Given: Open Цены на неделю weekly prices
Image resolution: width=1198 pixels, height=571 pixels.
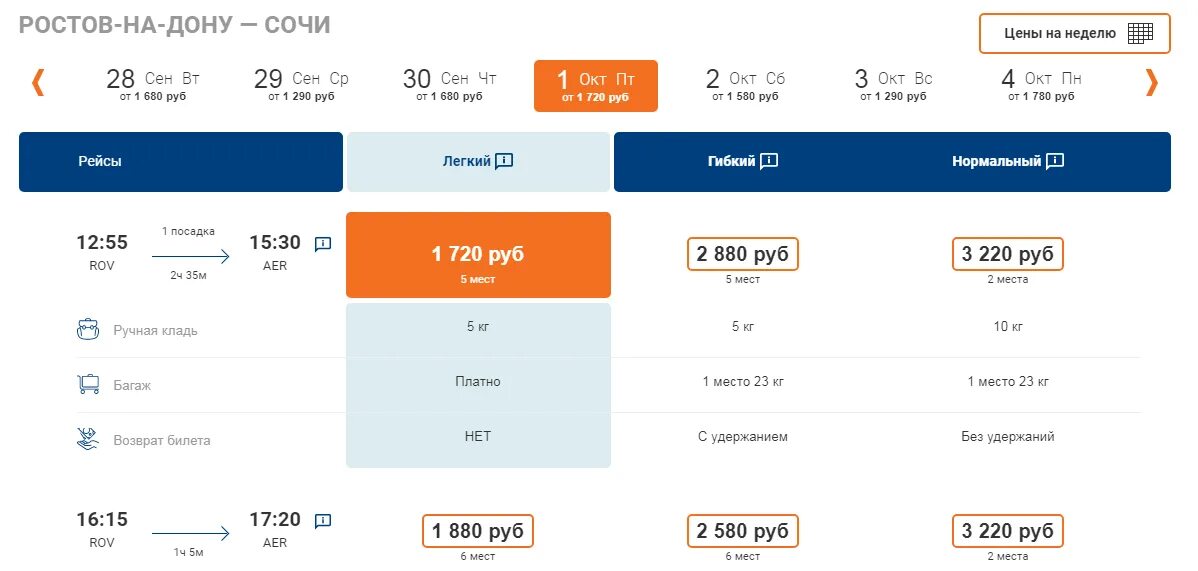Looking at the screenshot, I should [x=1074, y=33].
